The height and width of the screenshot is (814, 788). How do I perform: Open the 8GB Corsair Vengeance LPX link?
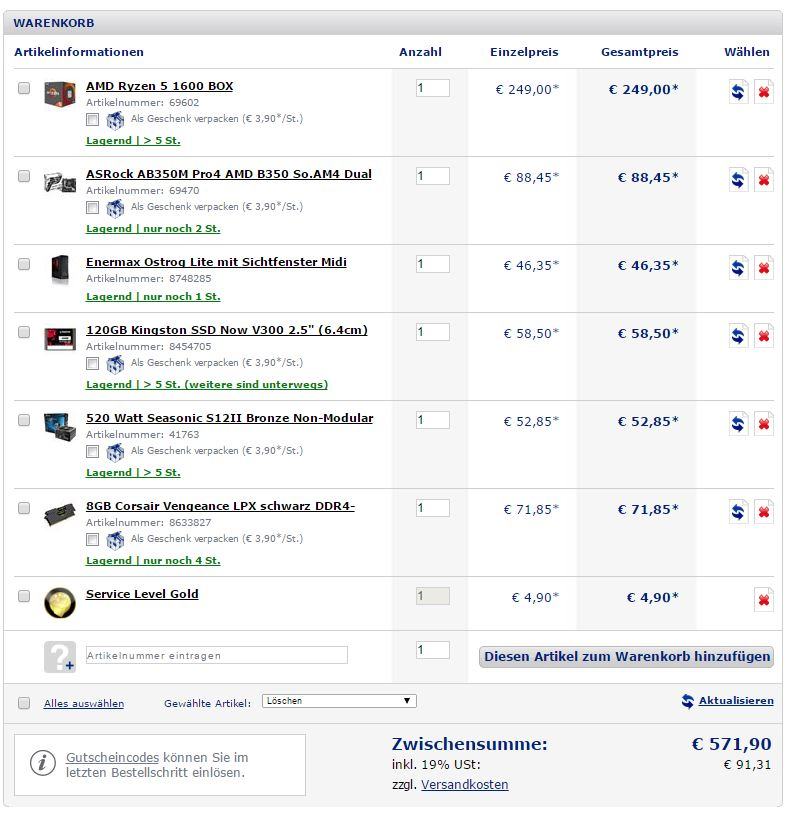(221, 506)
